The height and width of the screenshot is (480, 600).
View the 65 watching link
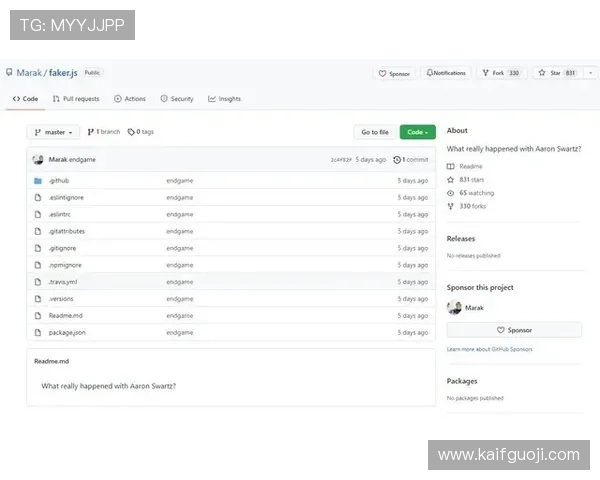coord(477,193)
